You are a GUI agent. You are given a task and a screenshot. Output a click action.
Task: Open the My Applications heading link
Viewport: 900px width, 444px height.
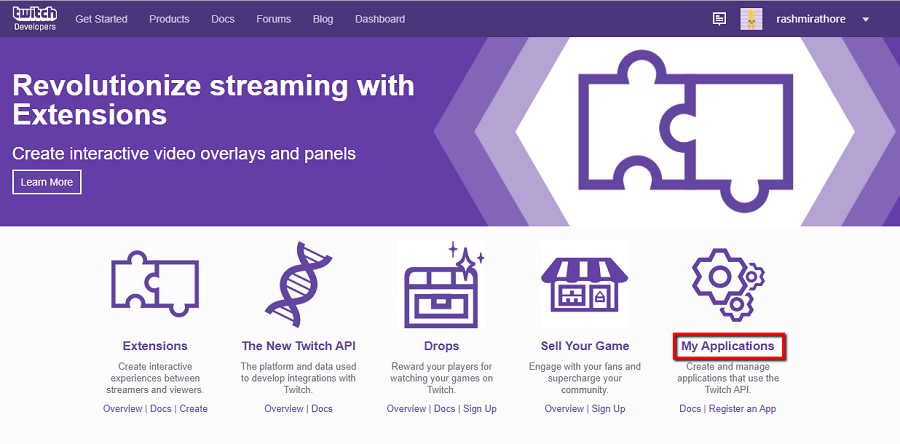tap(728, 346)
